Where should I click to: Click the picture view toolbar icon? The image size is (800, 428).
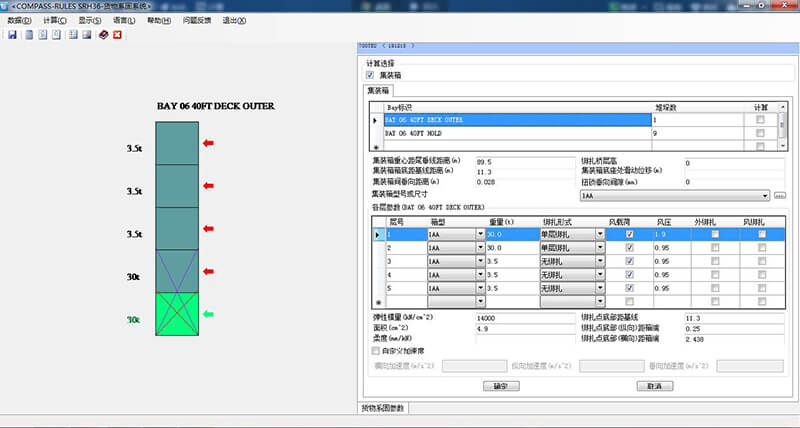[87, 35]
